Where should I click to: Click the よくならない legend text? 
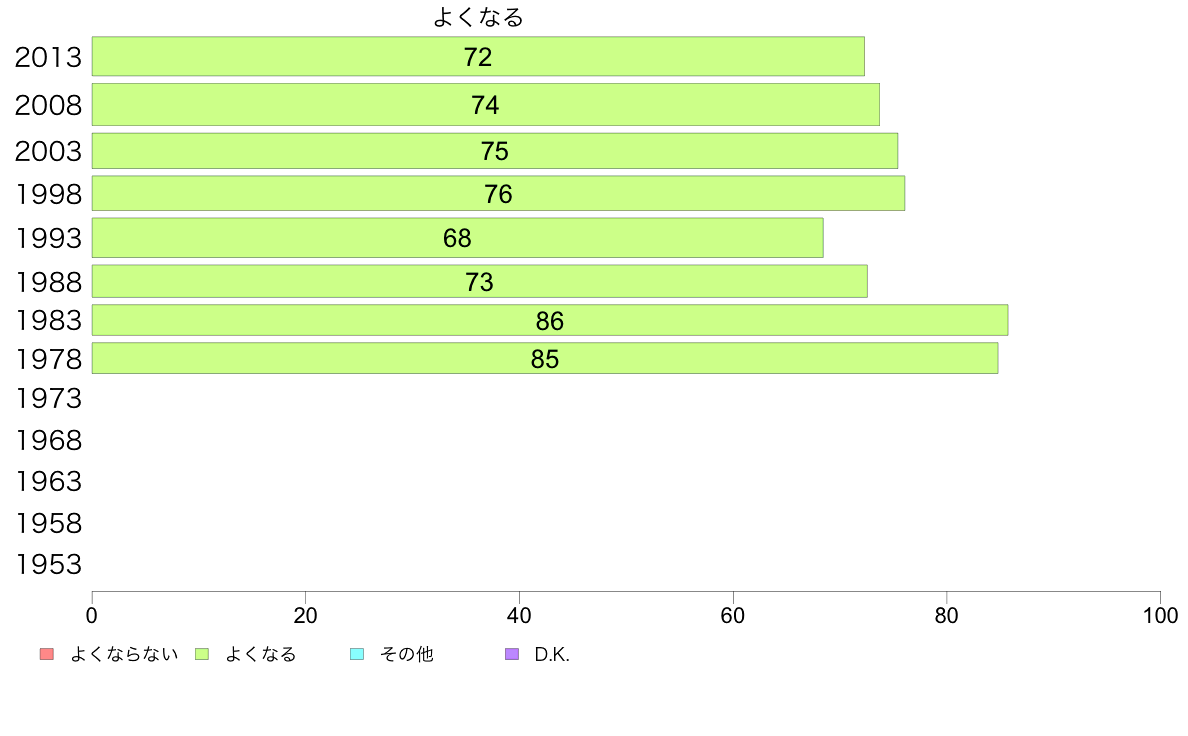pos(123,654)
